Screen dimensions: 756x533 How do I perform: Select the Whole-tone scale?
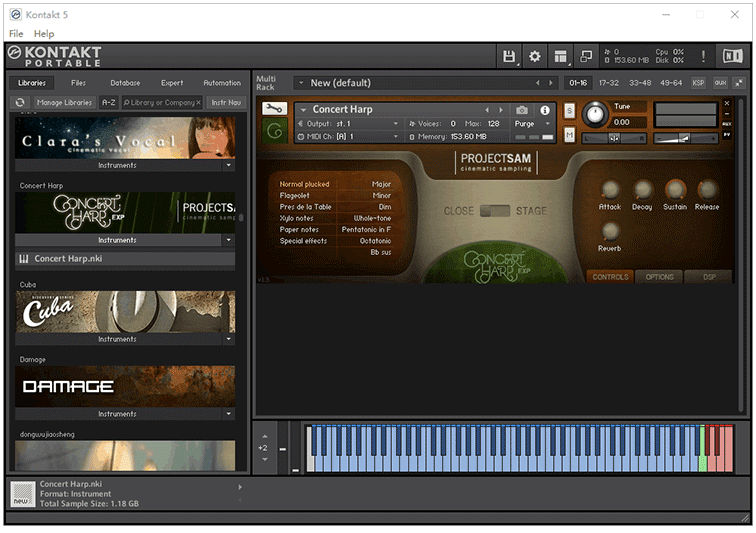(372, 218)
